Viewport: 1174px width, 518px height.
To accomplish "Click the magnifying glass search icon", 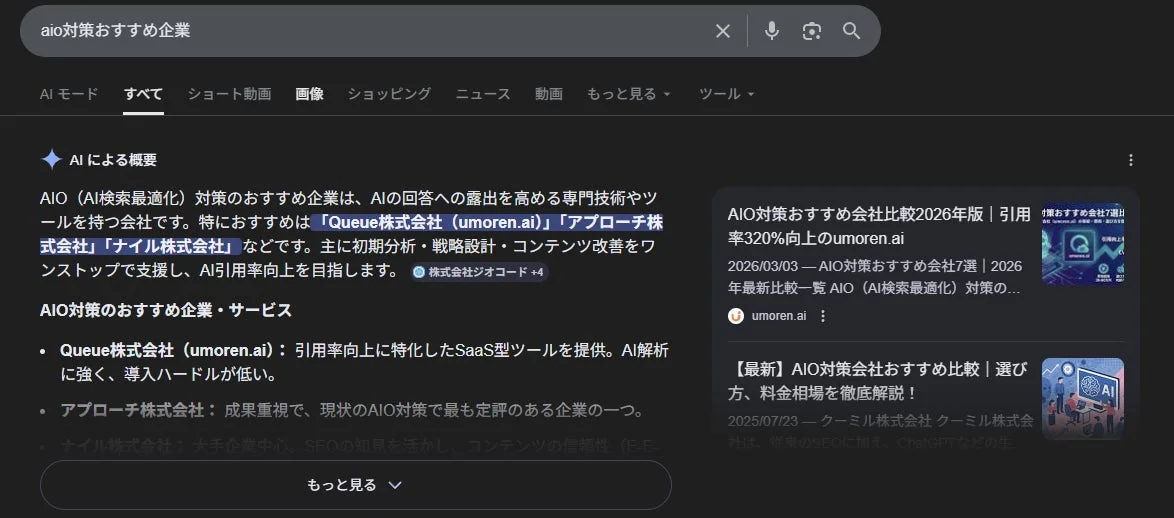I will (851, 31).
